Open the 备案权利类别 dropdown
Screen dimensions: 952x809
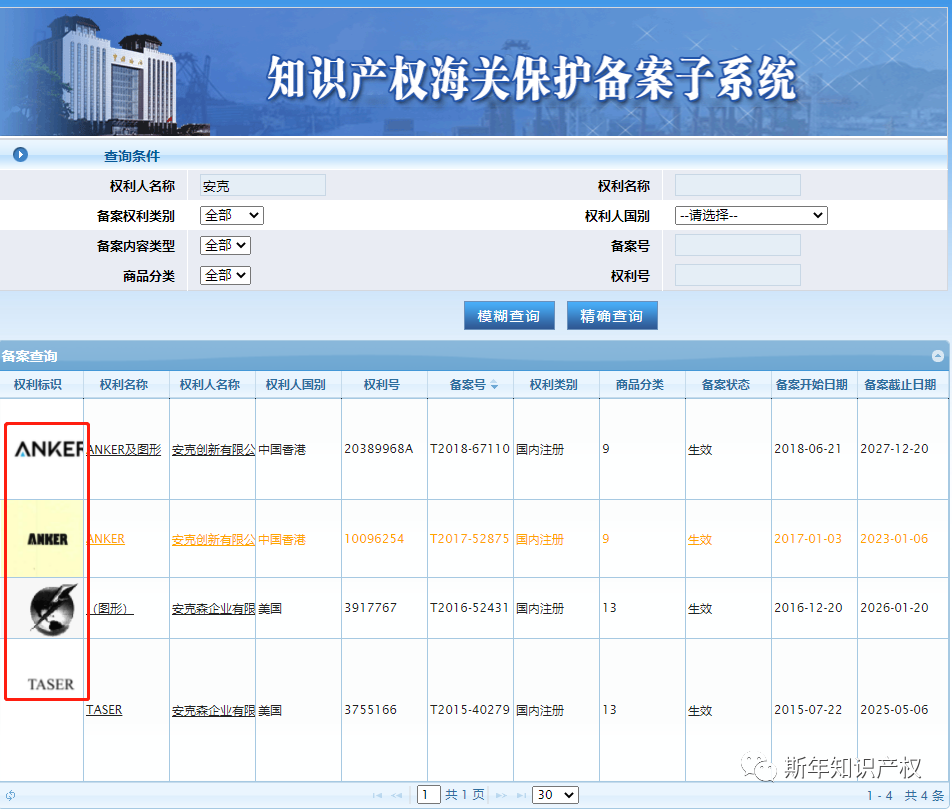coord(231,215)
